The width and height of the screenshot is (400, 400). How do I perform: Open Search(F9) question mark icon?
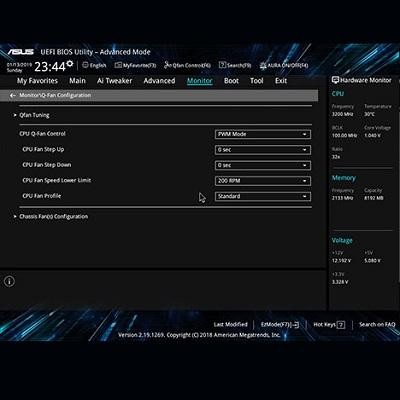pyautogui.click(x=222, y=65)
